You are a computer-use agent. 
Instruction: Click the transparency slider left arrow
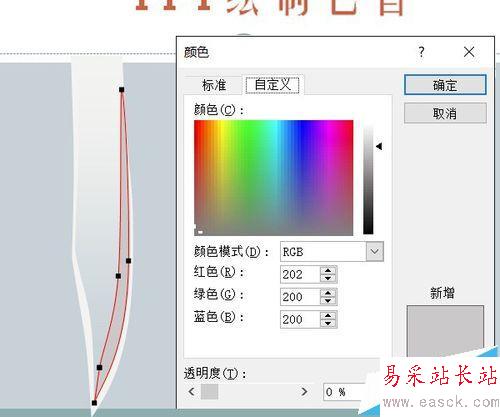(191, 391)
